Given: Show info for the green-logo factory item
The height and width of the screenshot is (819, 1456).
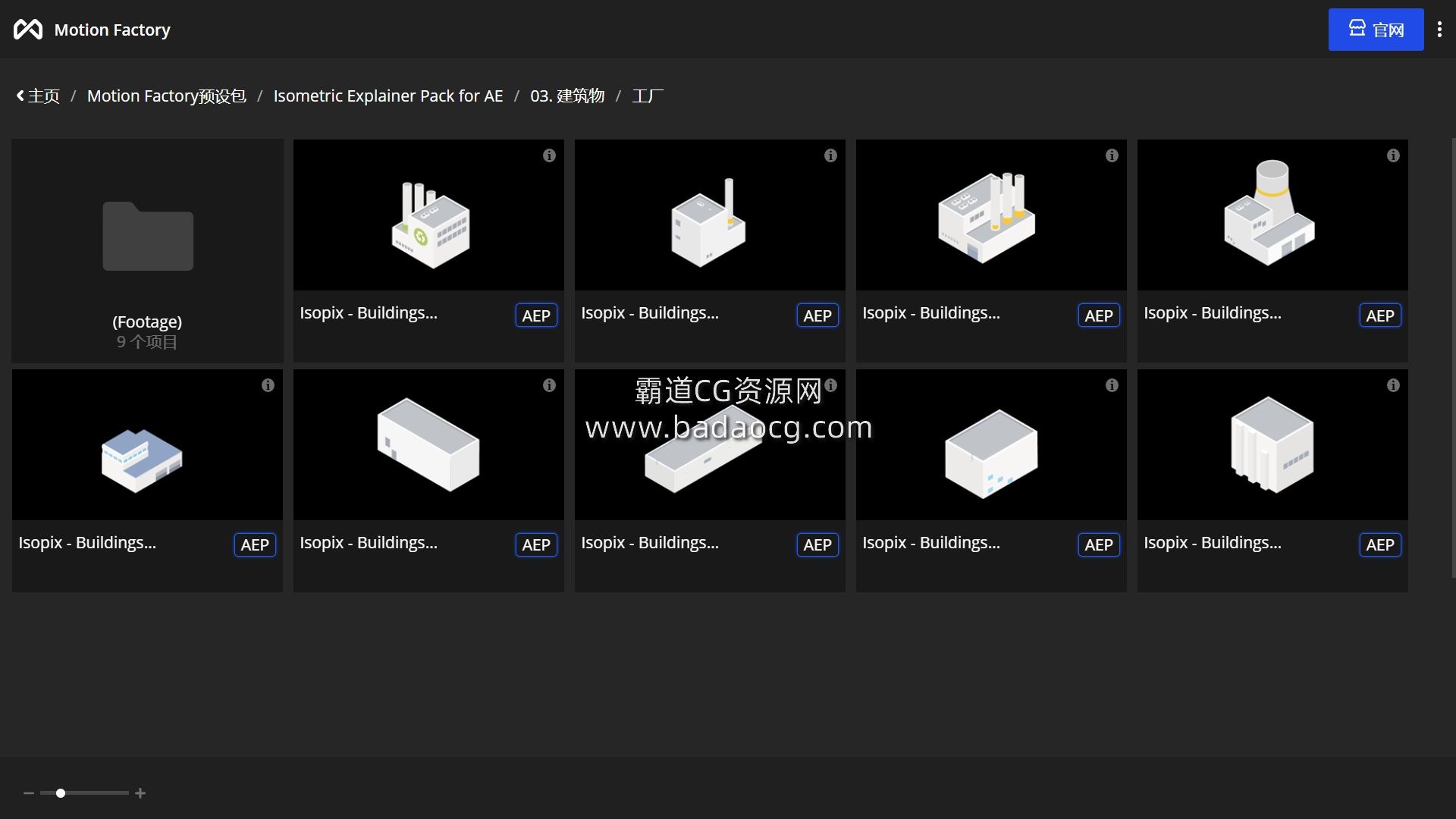Looking at the screenshot, I should tap(549, 155).
